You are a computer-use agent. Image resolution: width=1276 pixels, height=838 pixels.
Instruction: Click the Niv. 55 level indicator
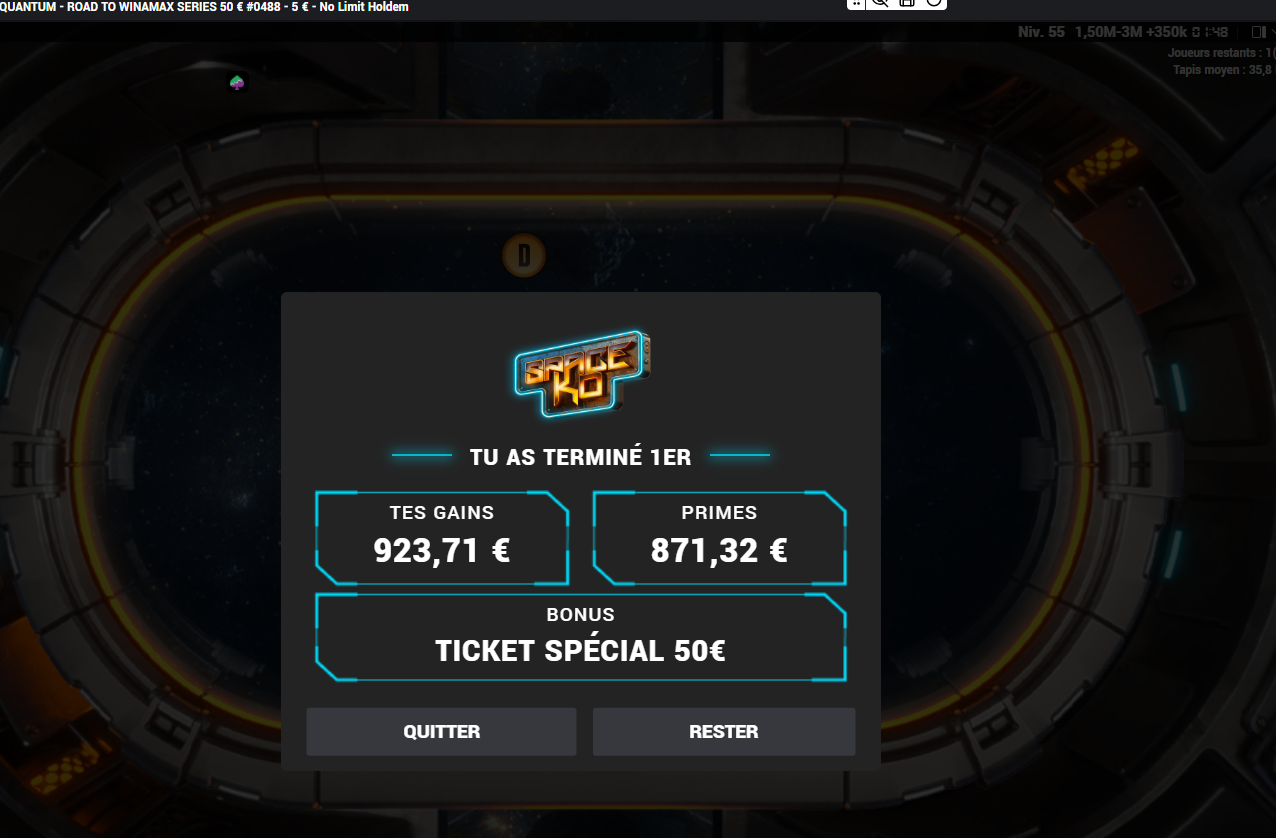pyautogui.click(x=1041, y=32)
